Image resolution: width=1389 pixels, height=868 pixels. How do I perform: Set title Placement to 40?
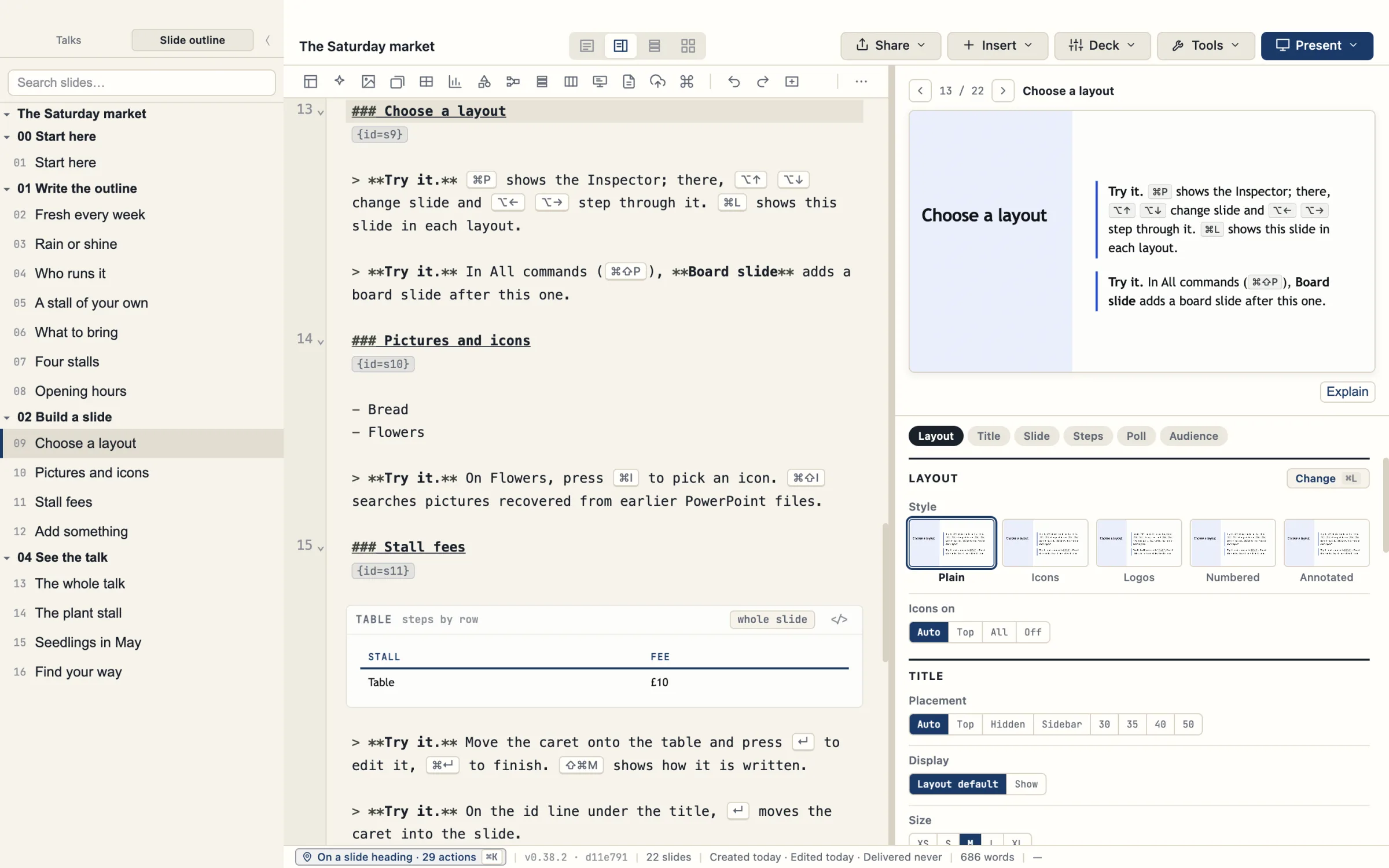coord(1160,724)
